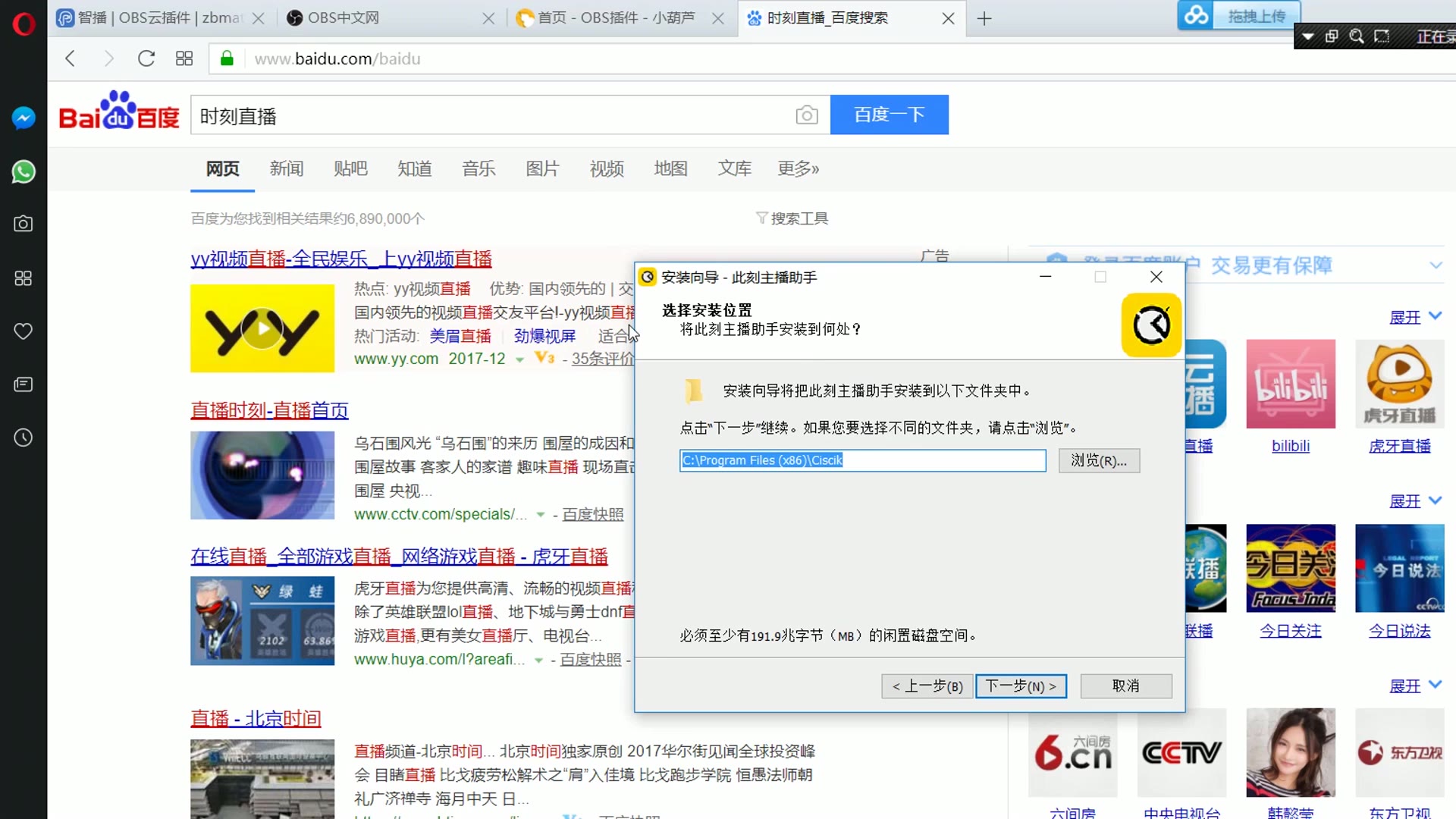Click the 百度一下 search button
Image resolution: width=1456 pixels, height=819 pixels.
(x=889, y=115)
